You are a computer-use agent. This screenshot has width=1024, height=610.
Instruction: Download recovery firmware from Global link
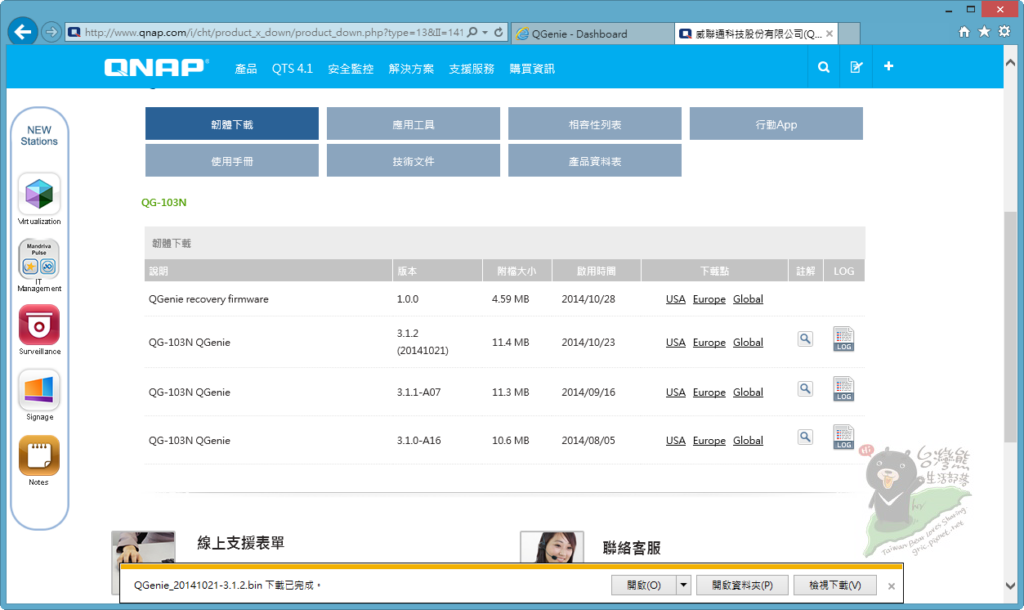click(x=748, y=299)
